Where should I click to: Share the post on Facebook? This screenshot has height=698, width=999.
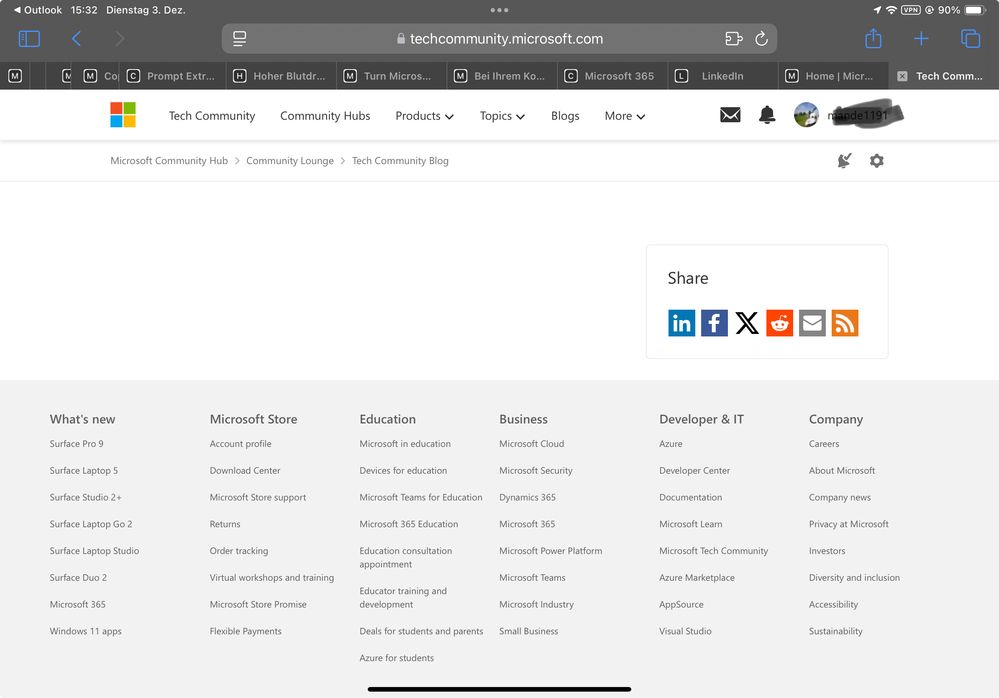pyautogui.click(x=714, y=323)
